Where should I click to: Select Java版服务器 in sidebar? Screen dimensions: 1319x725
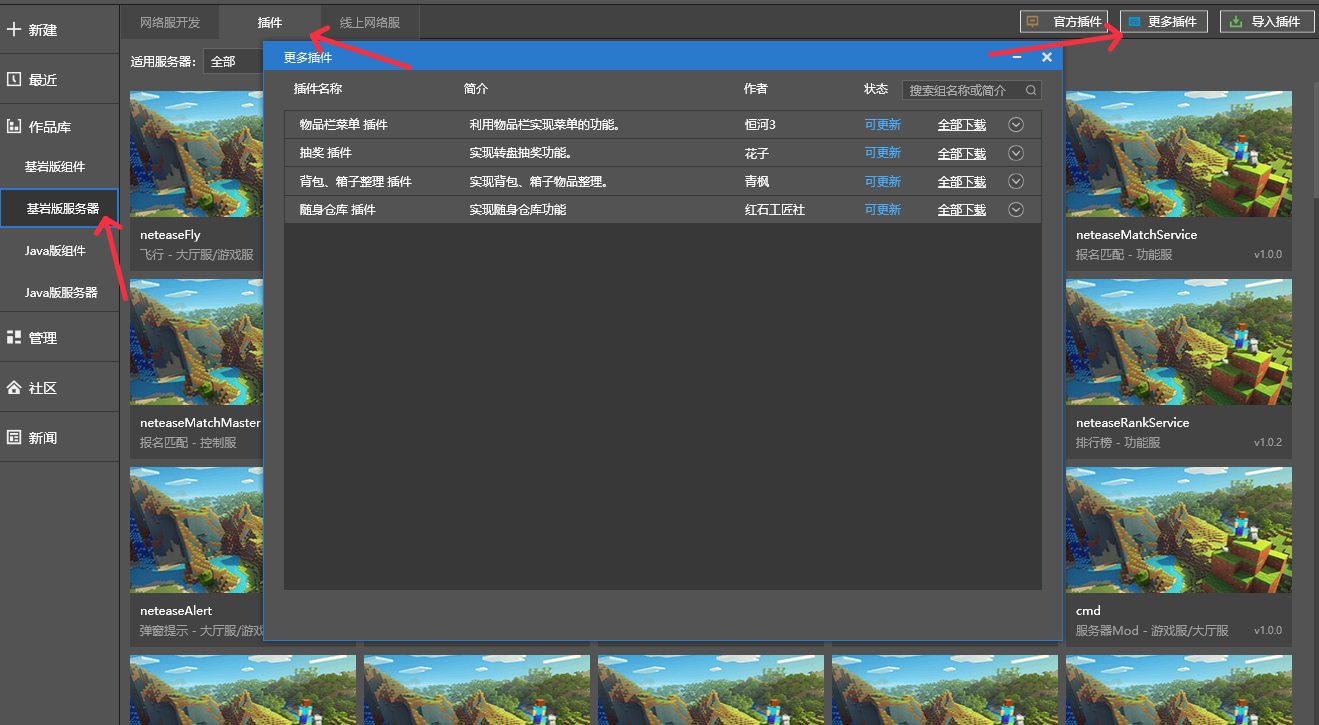(60, 293)
